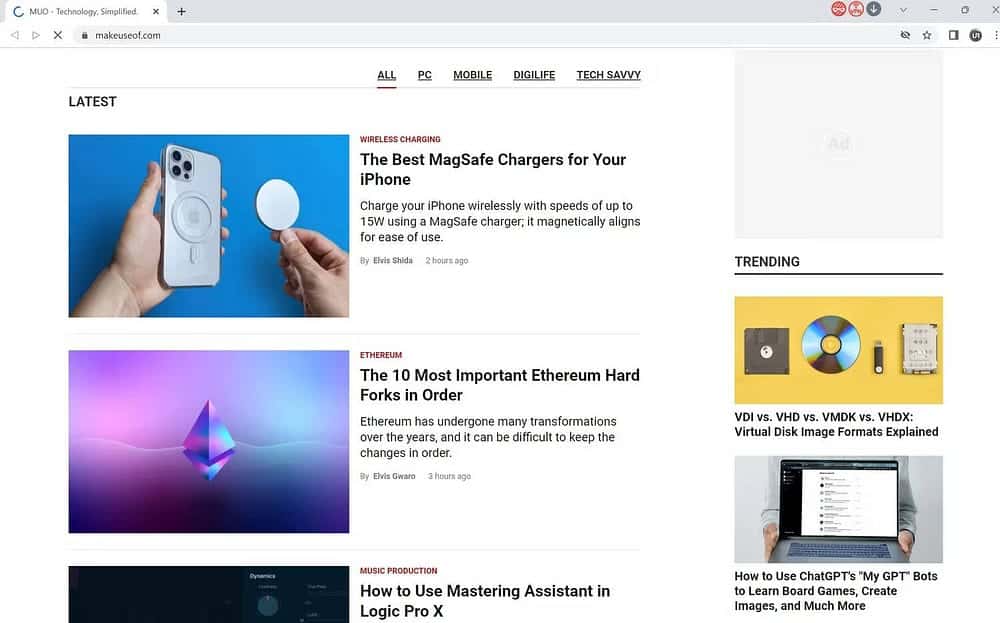Go back with the browser back arrow
Viewport: 1000px width, 623px height.
pos(15,35)
